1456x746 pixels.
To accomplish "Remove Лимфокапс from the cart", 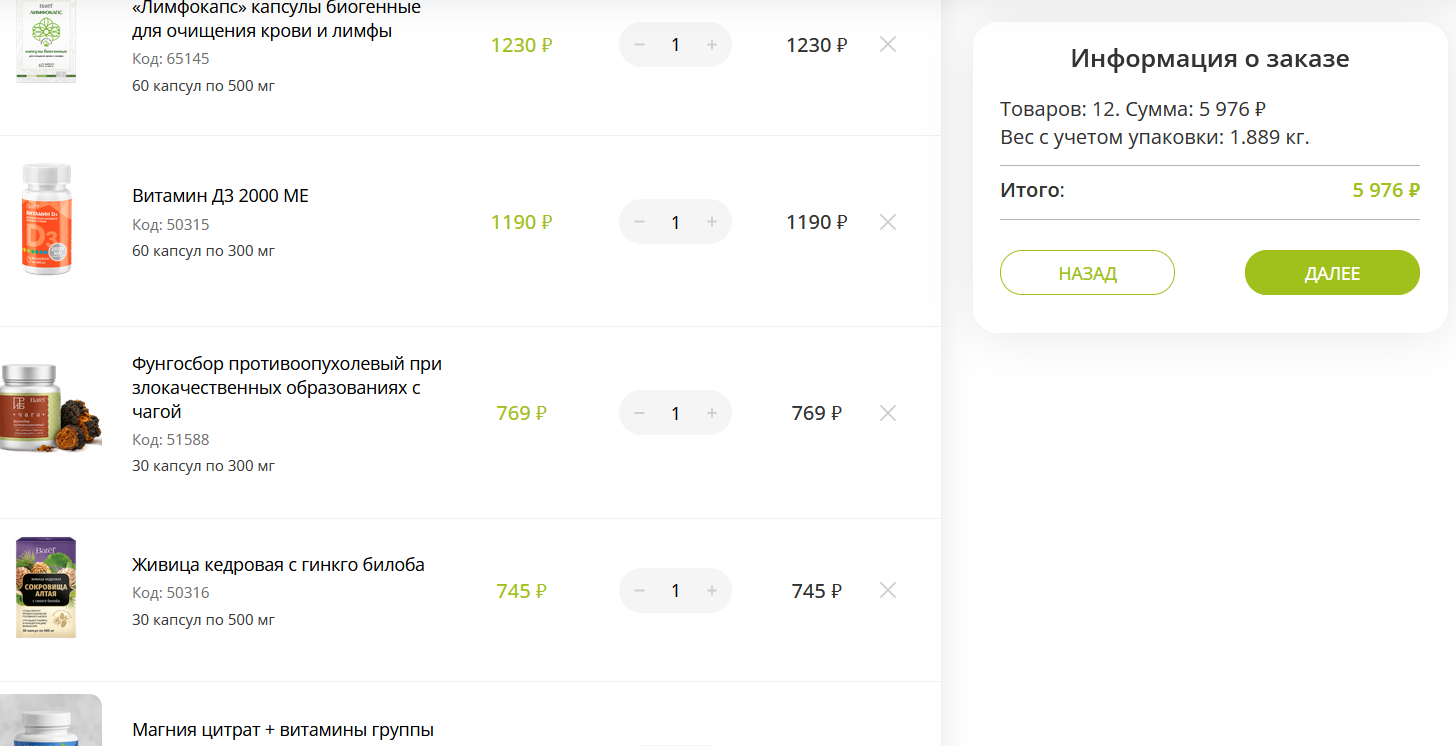I will 887,44.
